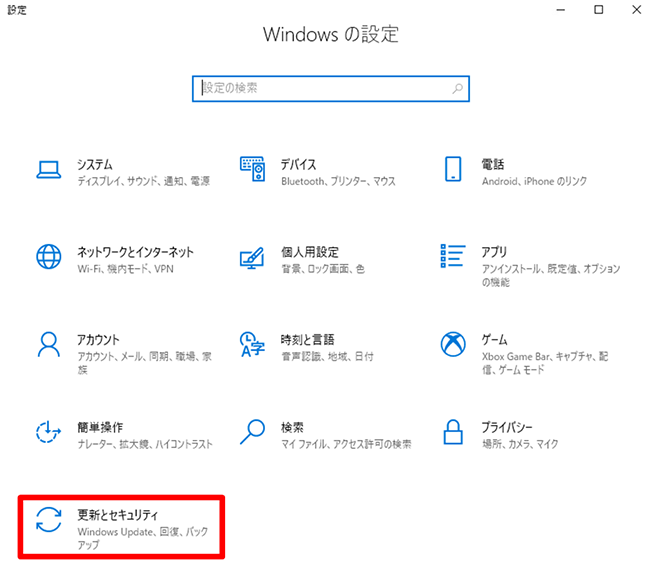Click the Windows Update、回復、バックアップ text
Image resolution: width=650 pixels, height=577 pixels.
coord(143,538)
